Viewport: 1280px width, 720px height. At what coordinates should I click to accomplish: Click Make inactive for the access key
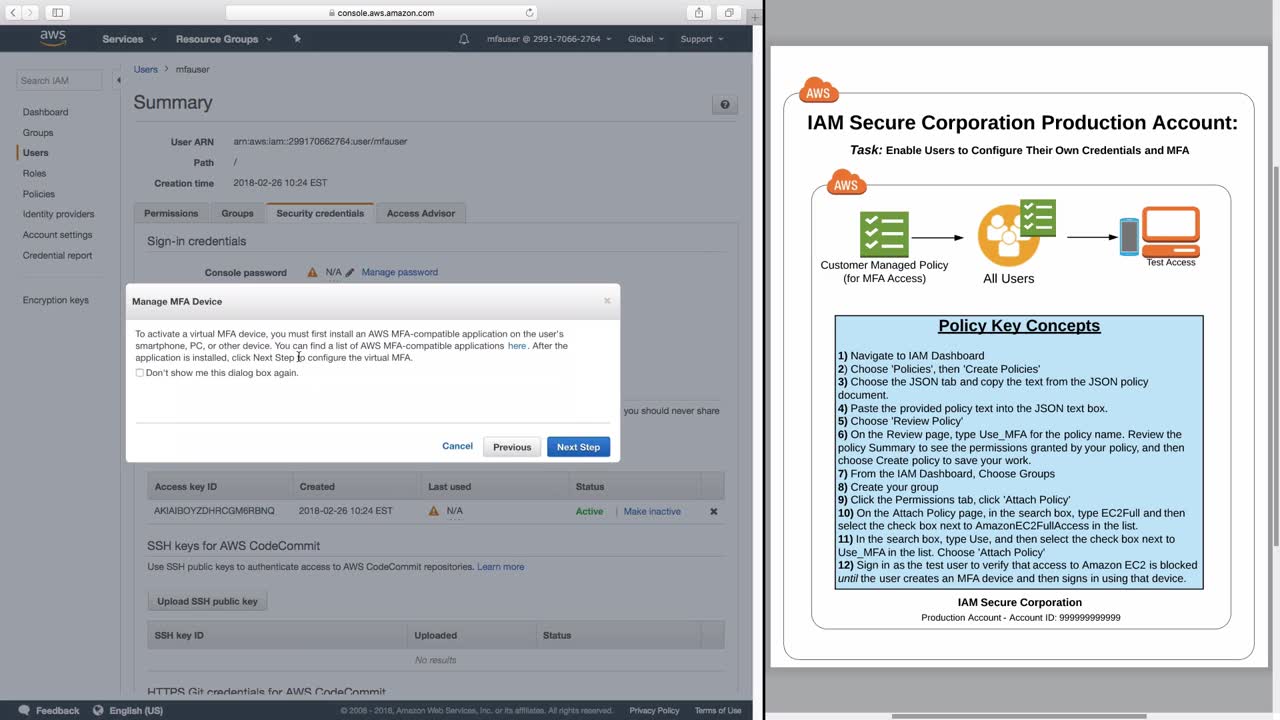[652, 511]
